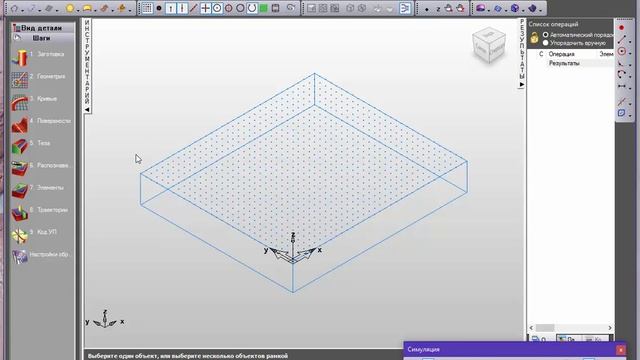Click the red point geometry tool

621,28
